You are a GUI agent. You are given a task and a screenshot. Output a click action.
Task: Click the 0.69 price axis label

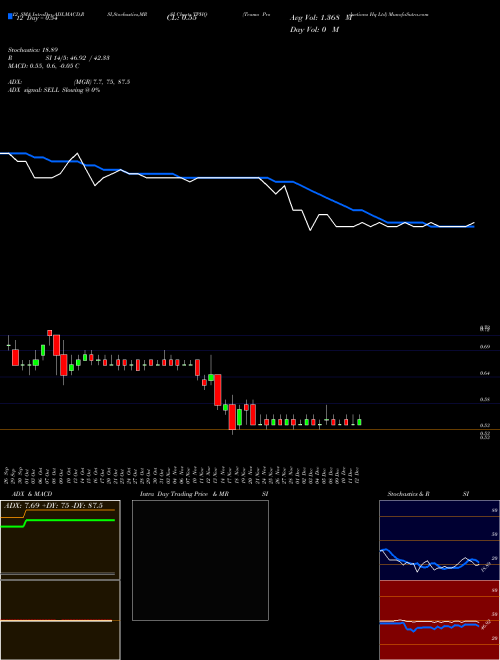[x=484, y=347]
